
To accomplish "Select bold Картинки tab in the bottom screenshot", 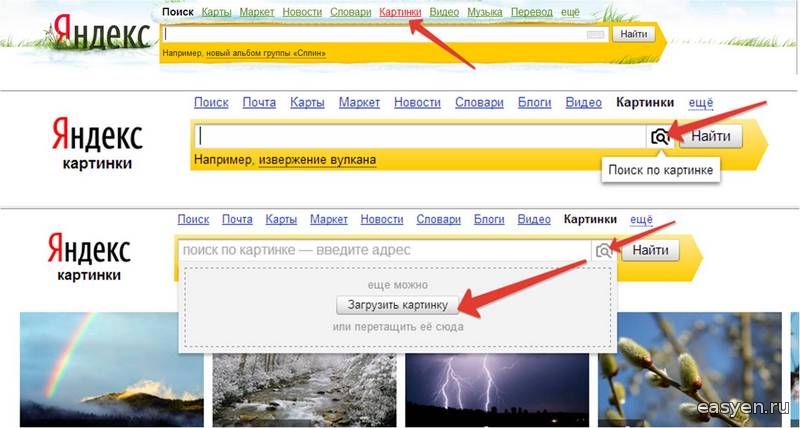I will point(590,219).
